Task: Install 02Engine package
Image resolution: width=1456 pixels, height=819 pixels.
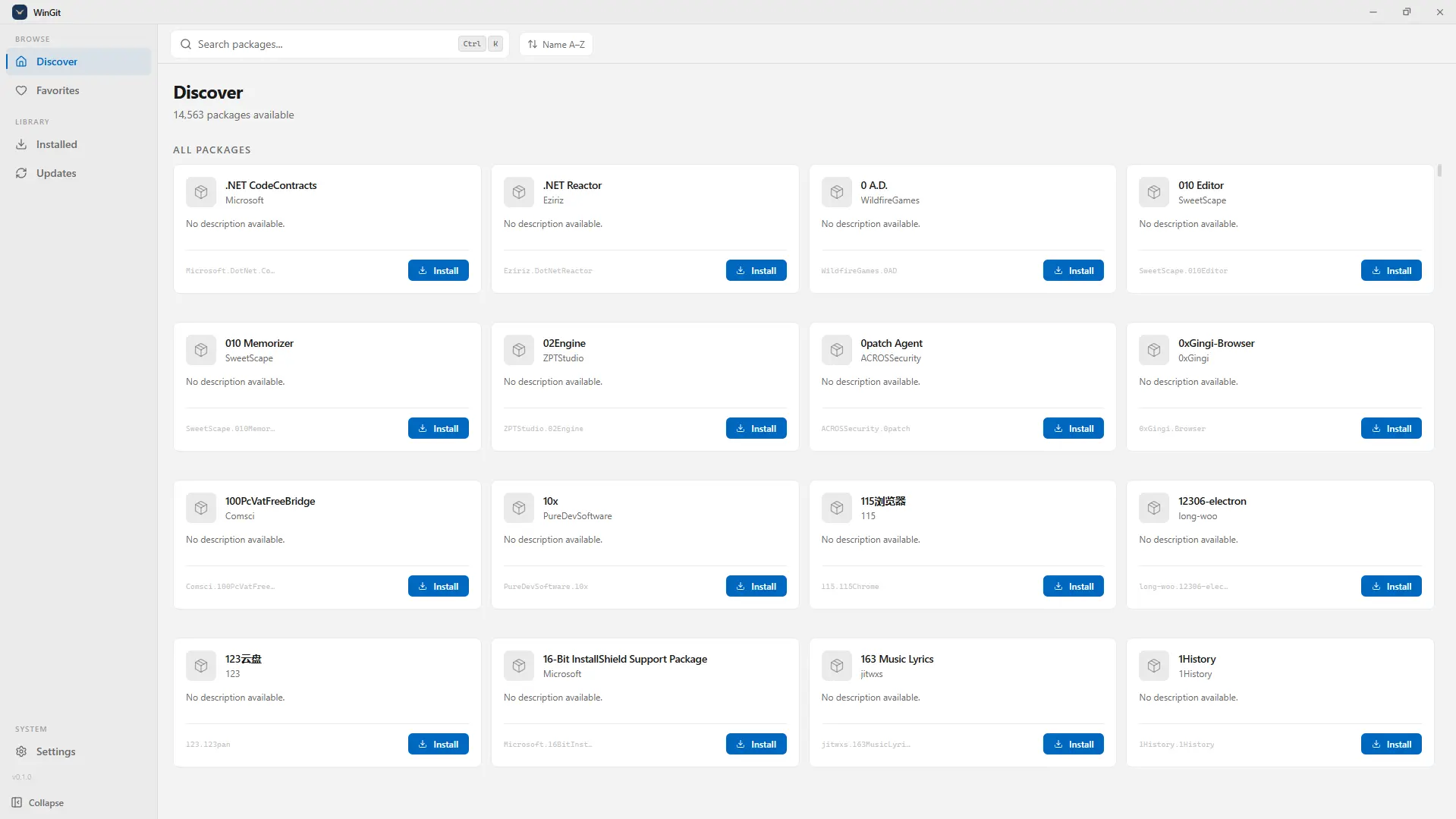Action: (x=756, y=428)
